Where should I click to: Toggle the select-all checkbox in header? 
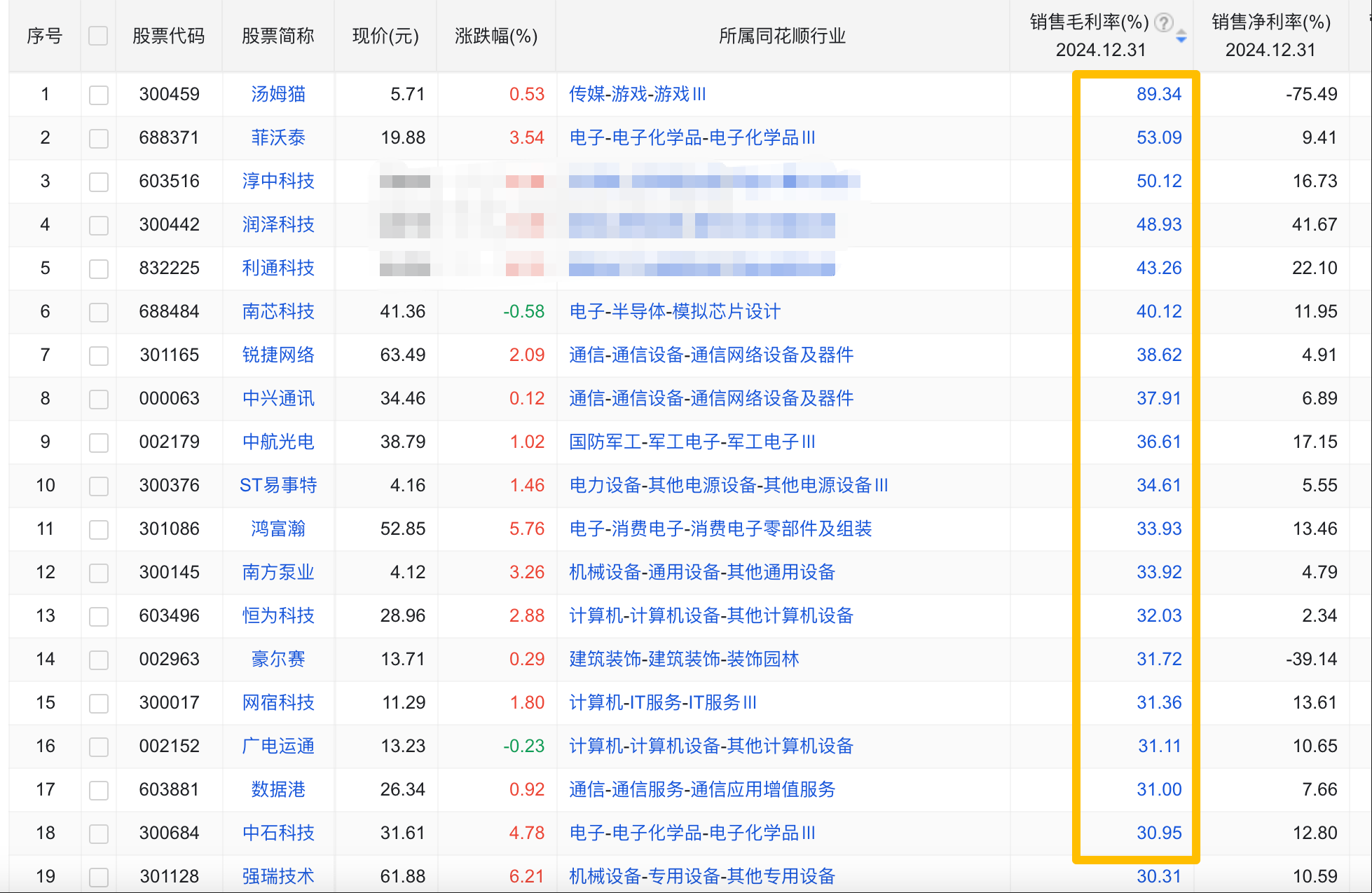click(98, 36)
